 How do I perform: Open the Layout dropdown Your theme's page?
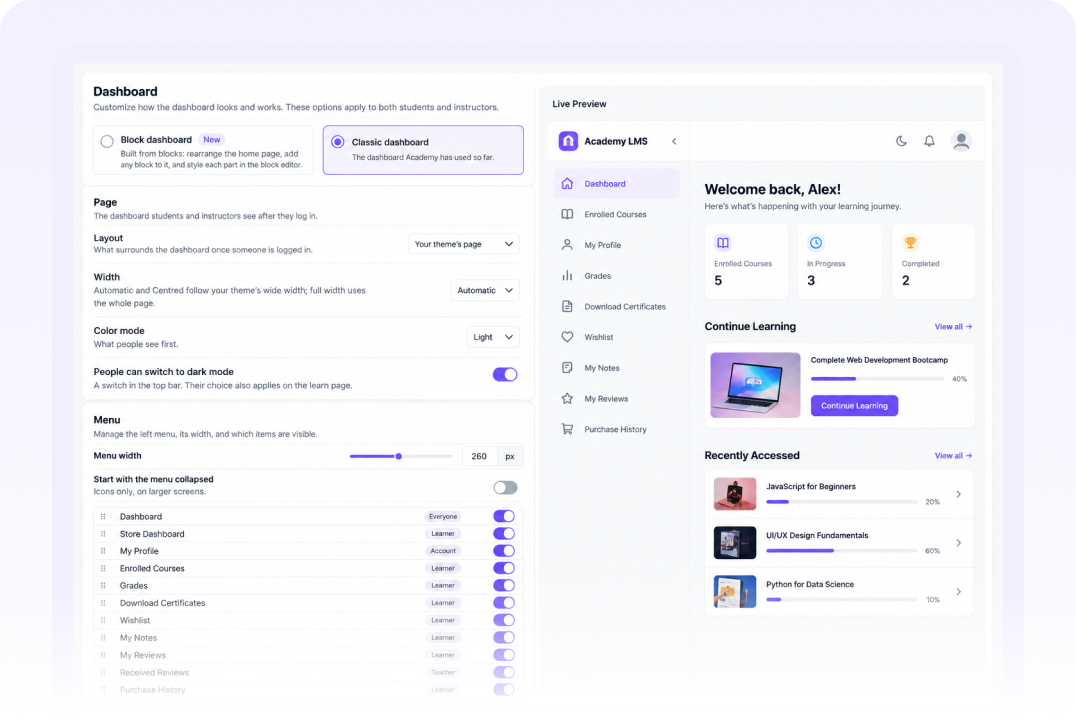(x=464, y=244)
